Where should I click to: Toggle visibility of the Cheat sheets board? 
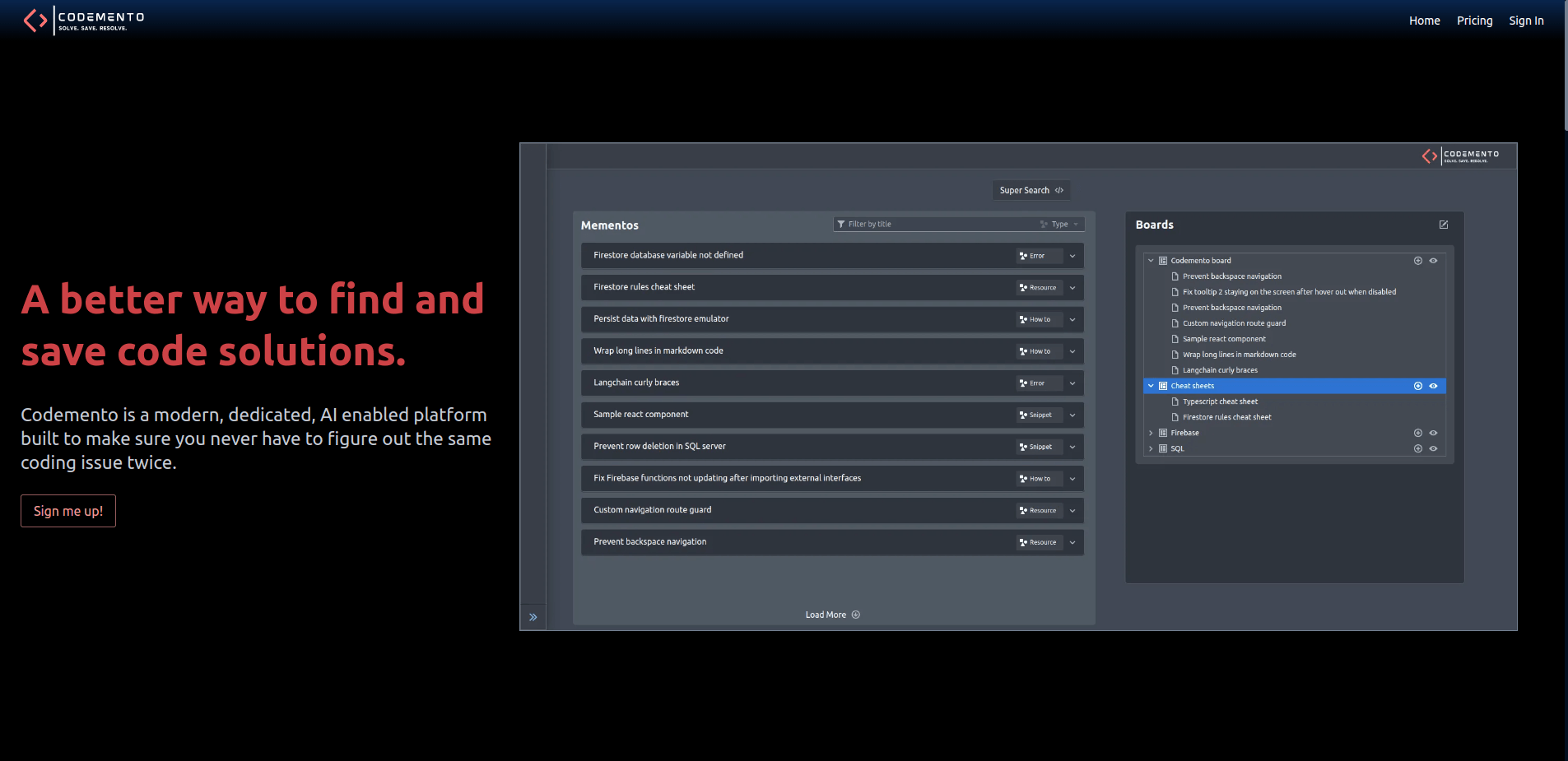coord(1433,386)
